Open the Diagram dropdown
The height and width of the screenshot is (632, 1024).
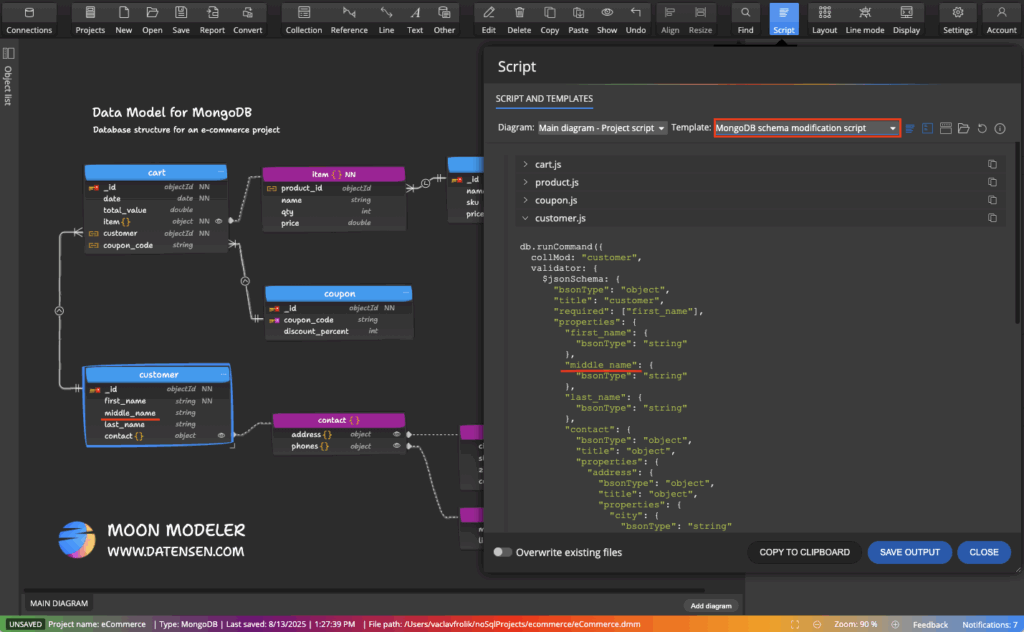click(601, 128)
